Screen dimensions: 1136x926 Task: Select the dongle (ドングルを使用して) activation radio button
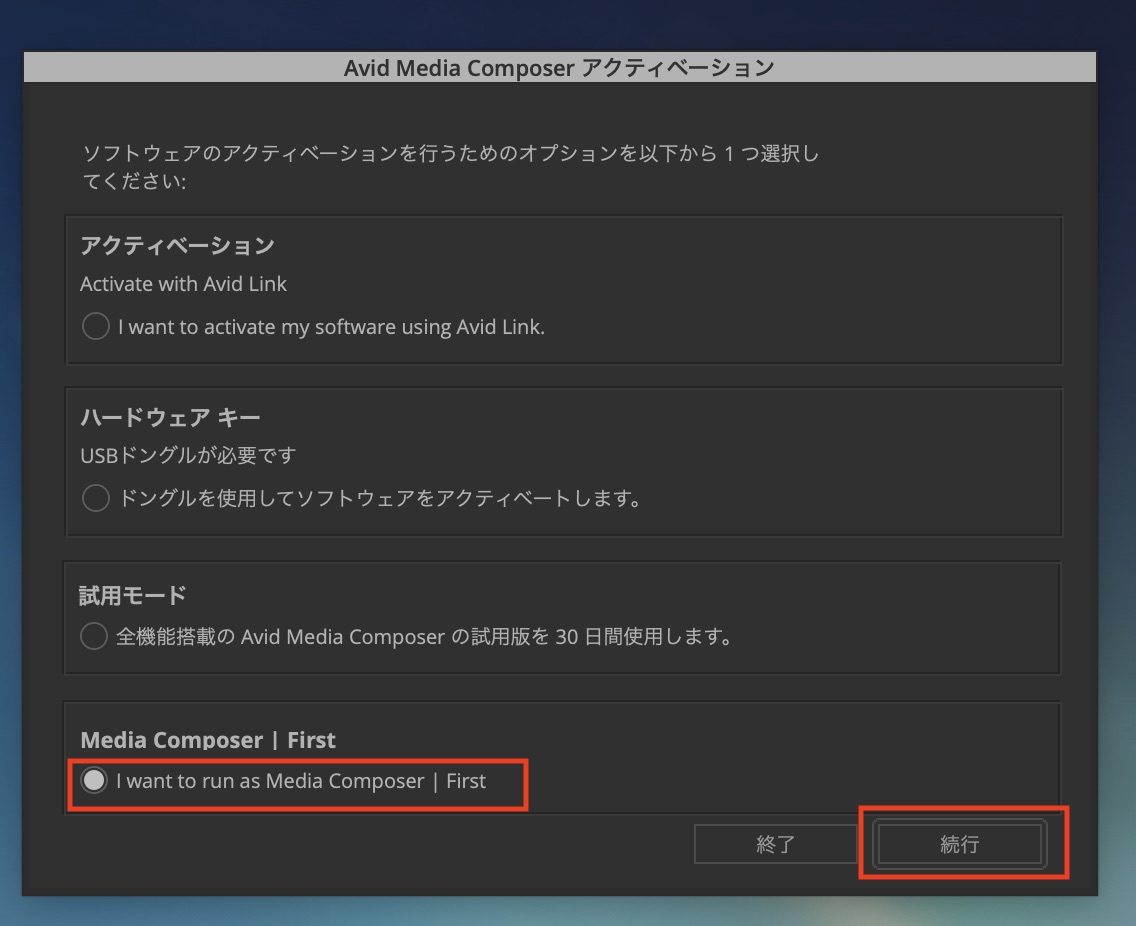click(x=96, y=498)
